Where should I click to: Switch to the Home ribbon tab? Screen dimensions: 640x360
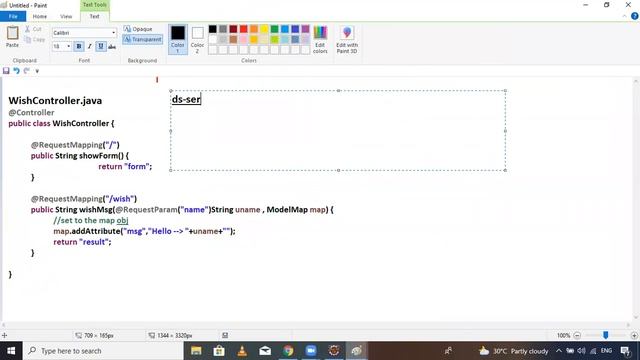pyautogui.click(x=40, y=16)
